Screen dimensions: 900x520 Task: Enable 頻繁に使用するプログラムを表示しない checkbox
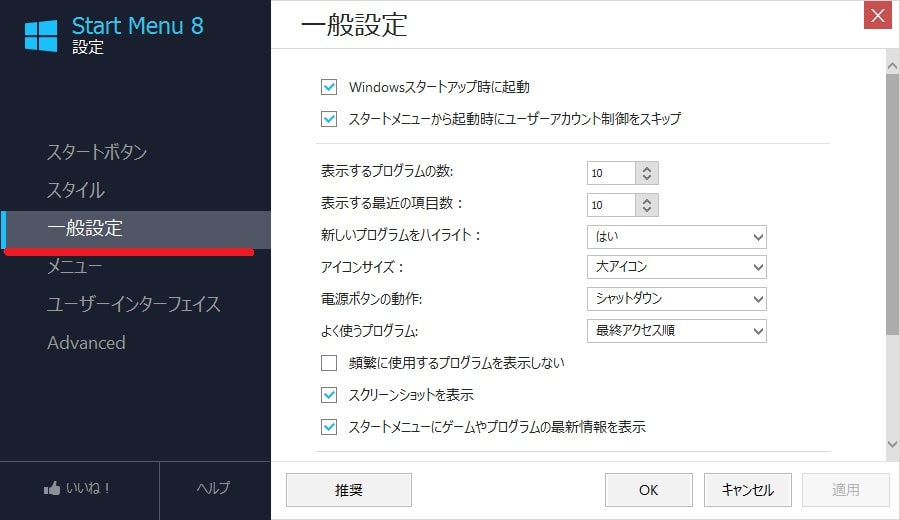[329, 363]
